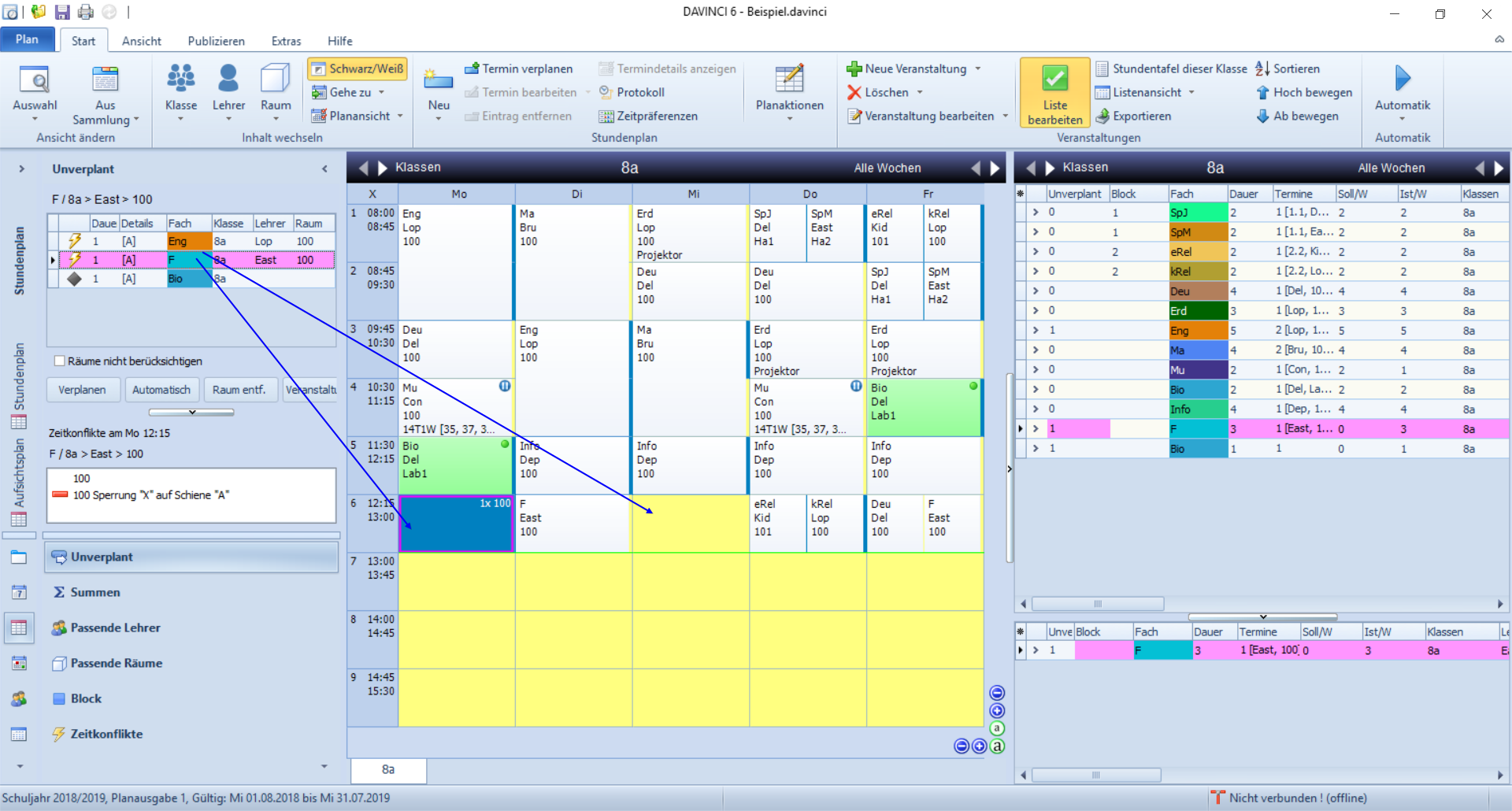
Task: Click the Termindetails anzeigen item
Action: 667,69
